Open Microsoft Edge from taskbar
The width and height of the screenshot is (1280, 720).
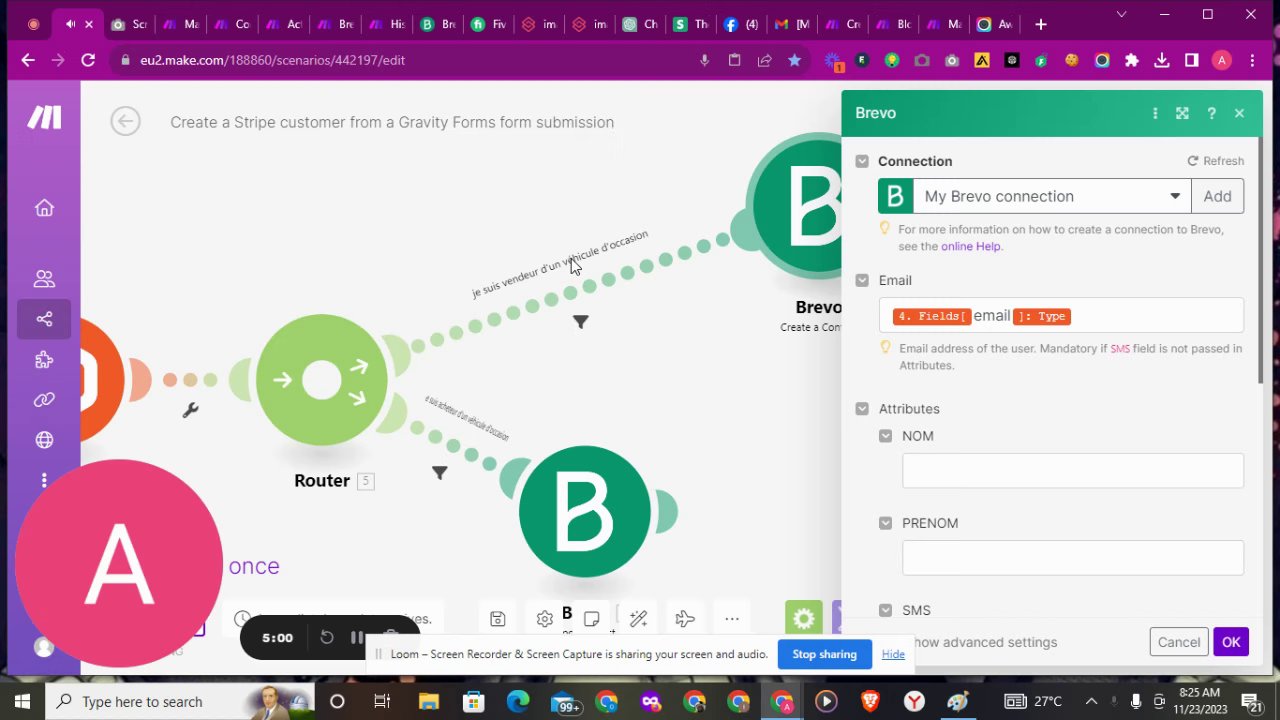click(517, 701)
